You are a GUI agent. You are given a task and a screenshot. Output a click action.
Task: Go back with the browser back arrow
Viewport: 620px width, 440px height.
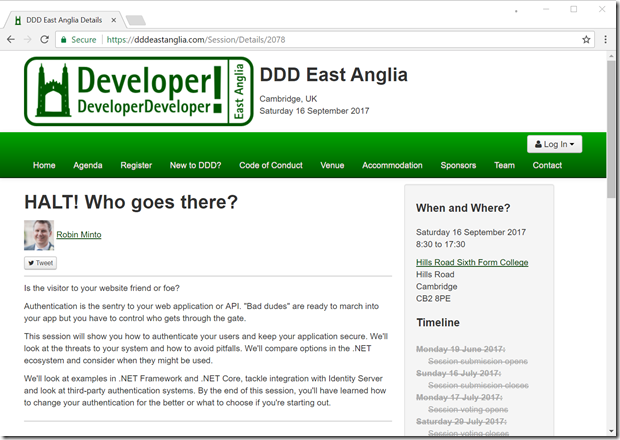[x=11, y=40]
